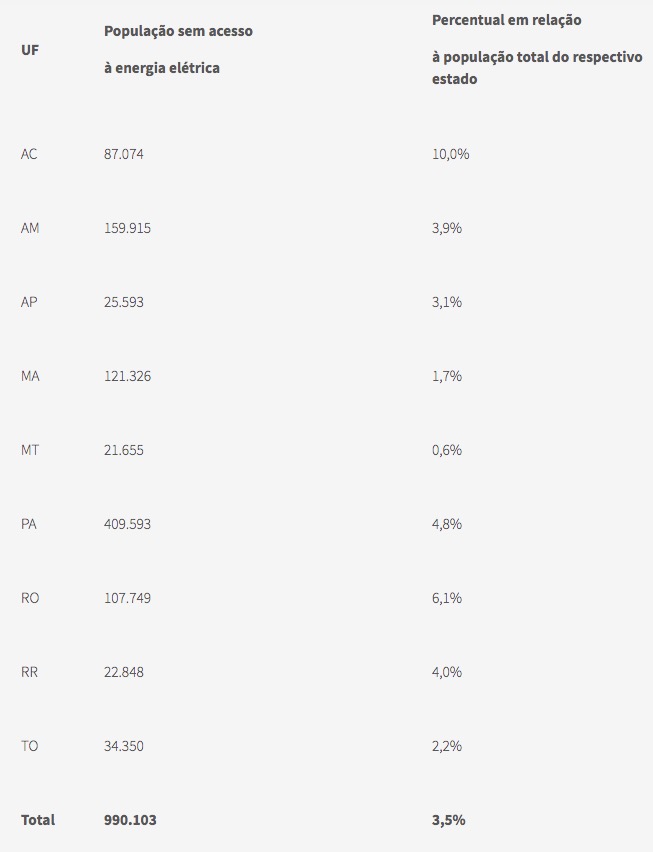Click the total population figure 990.103
This screenshot has width=653, height=852.
click(130, 820)
